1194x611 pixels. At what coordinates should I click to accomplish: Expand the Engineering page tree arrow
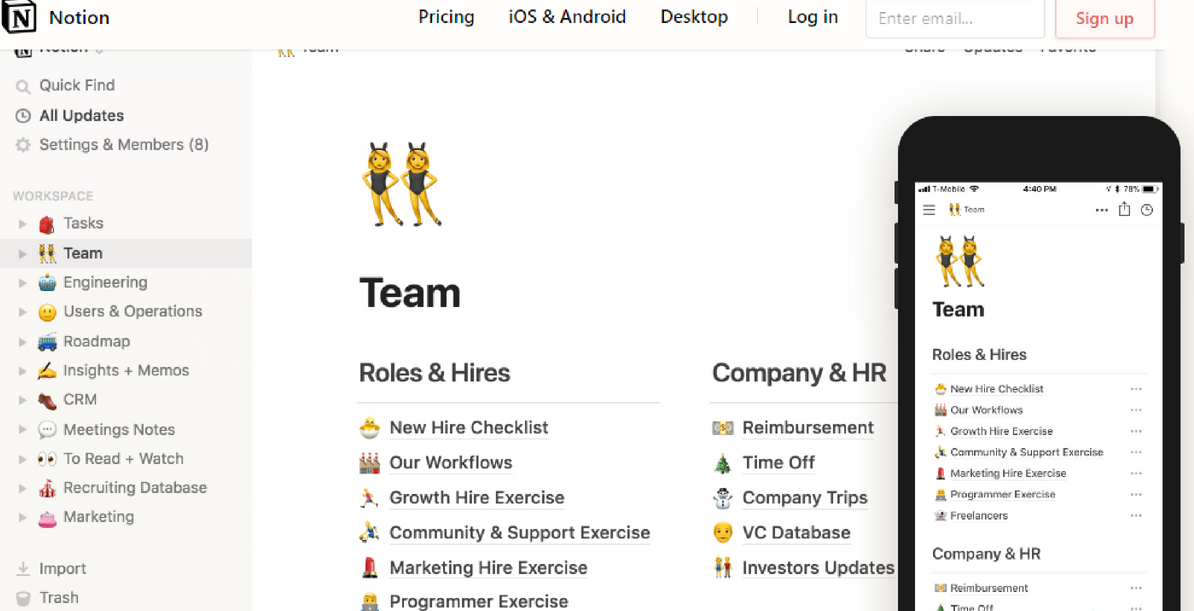tap(22, 283)
